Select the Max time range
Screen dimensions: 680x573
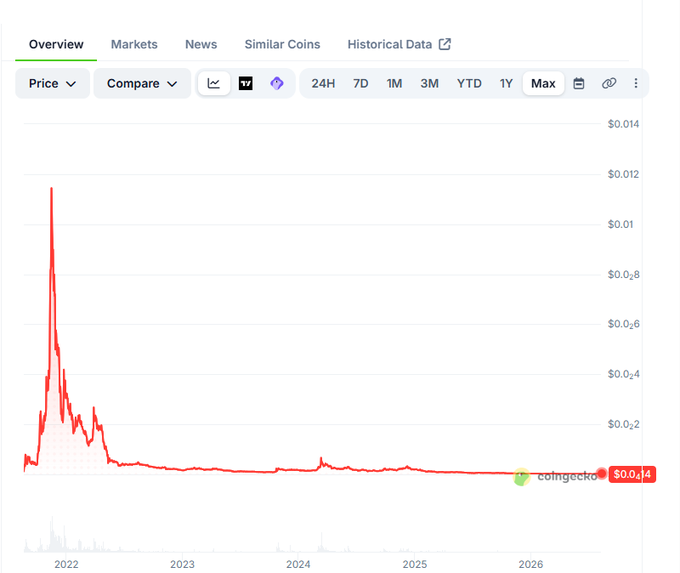pyautogui.click(x=543, y=83)
